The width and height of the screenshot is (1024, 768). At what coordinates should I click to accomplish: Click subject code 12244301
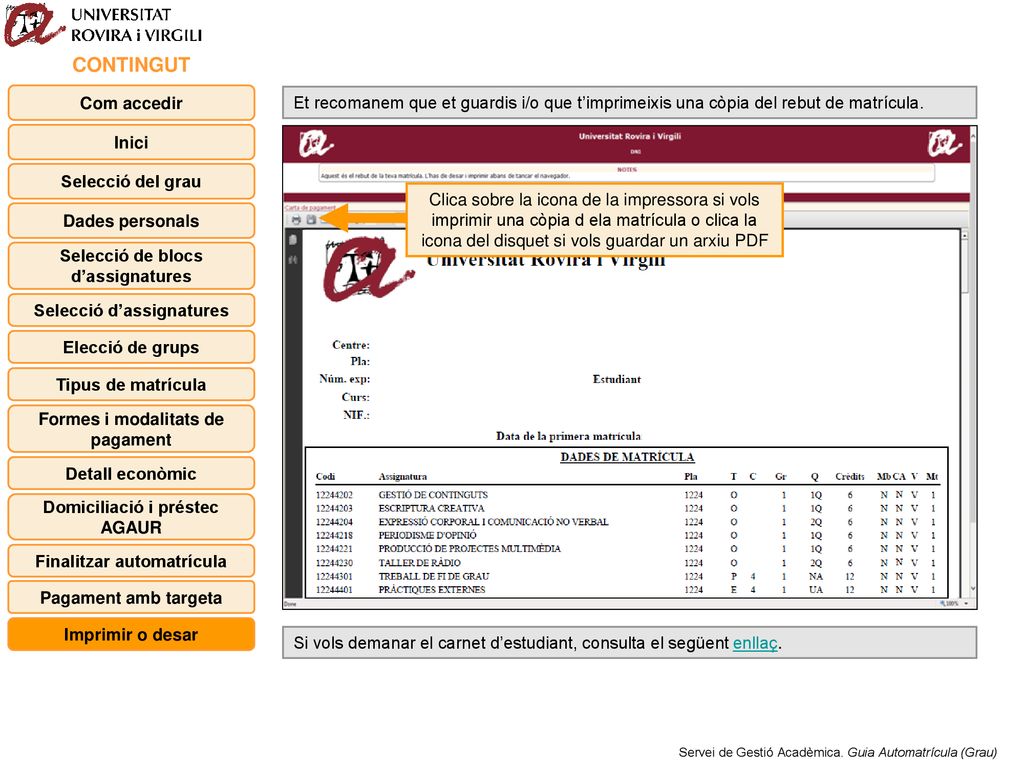pyautogui.click(x=334, y=577)
